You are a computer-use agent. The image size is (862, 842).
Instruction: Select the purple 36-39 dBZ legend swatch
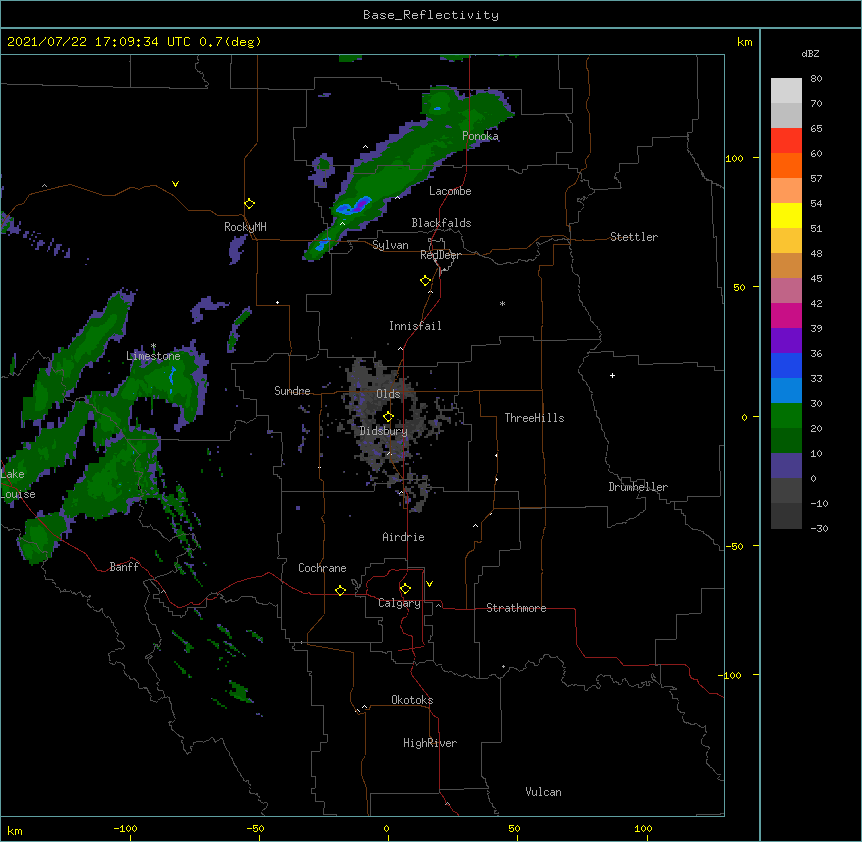pyautogui.click(x=786, y=340)
